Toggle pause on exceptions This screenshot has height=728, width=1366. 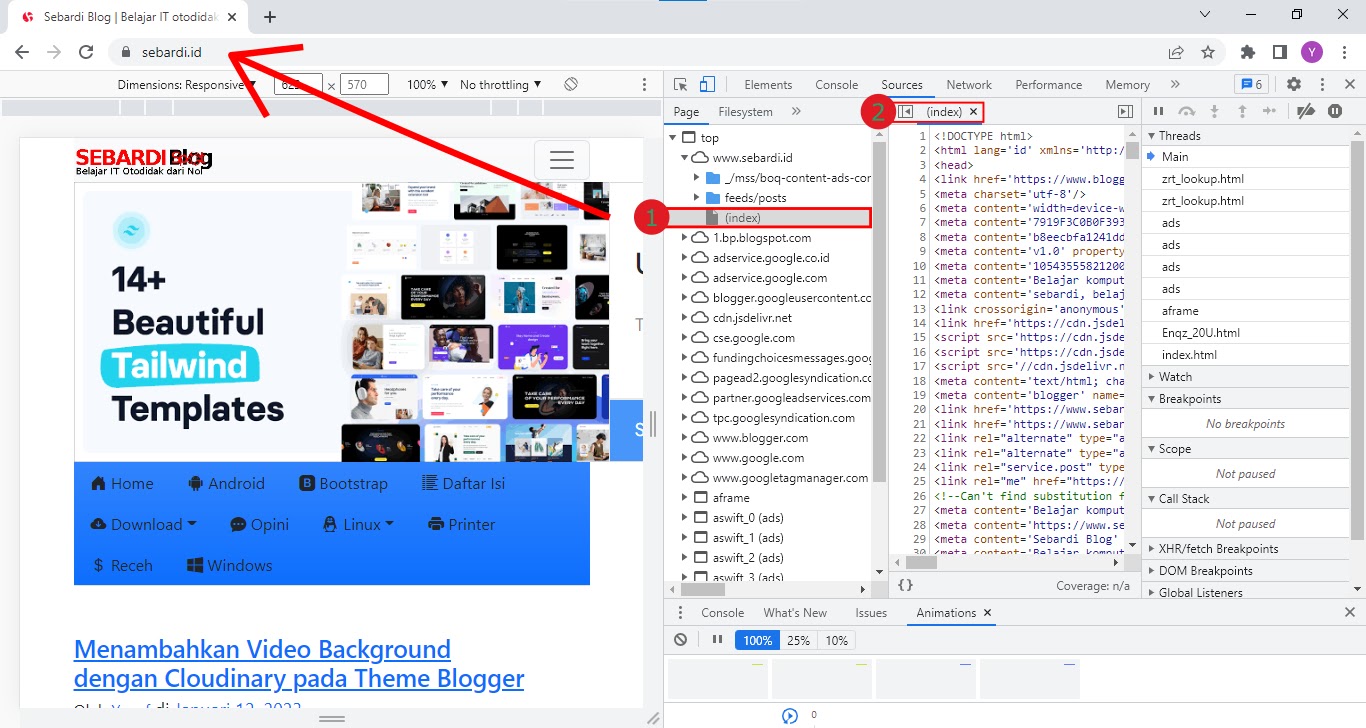tap(1335, 112)
